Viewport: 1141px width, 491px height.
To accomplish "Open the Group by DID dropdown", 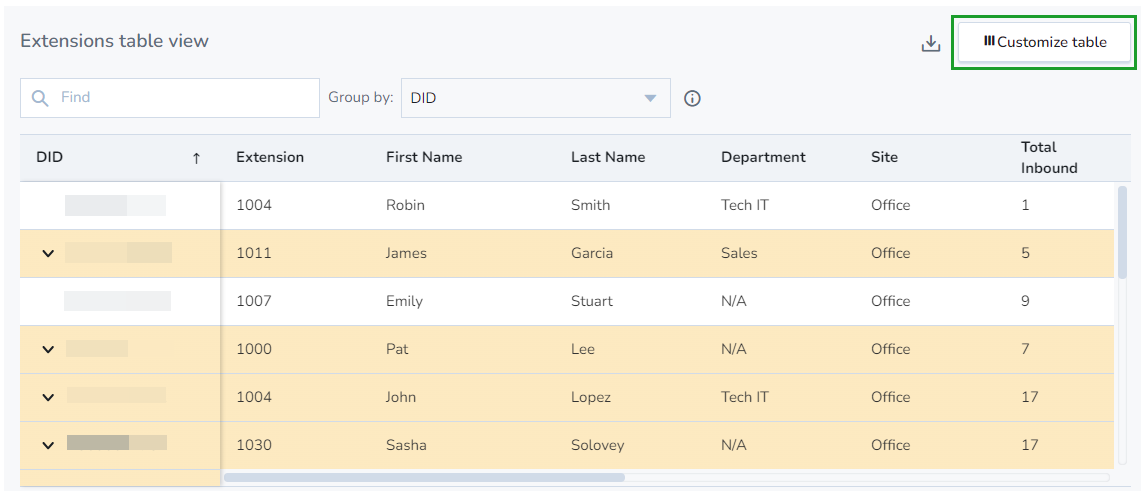I will point(536,97).
